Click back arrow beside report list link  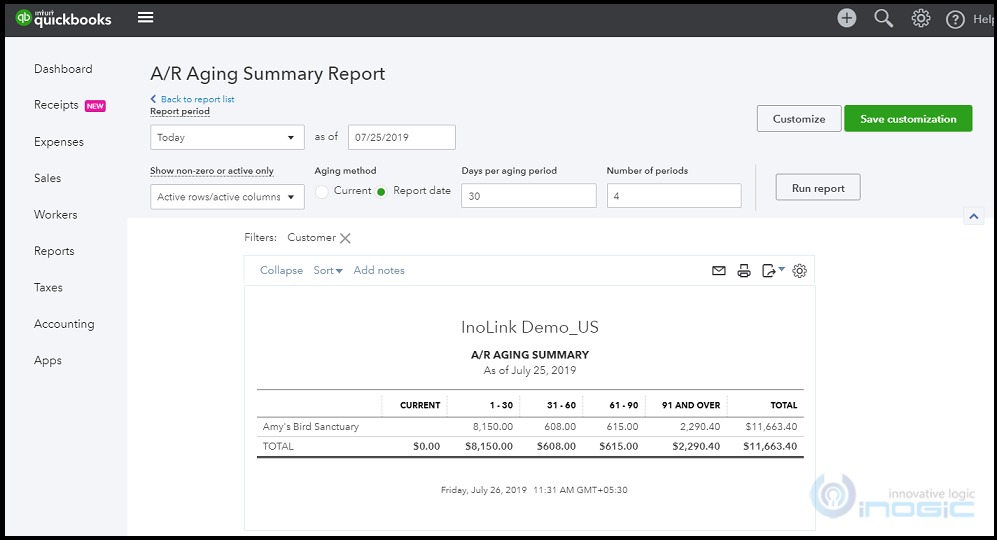(153, 99)
